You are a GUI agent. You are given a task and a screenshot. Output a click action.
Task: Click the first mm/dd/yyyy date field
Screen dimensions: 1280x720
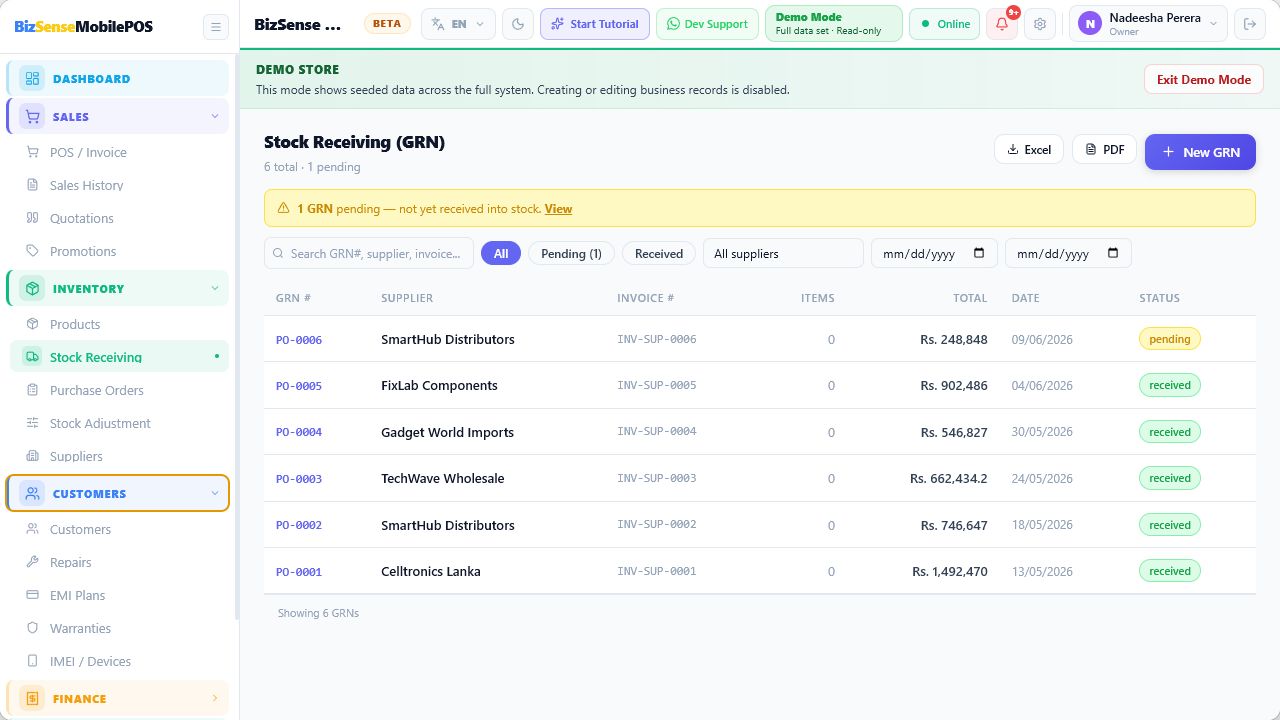click(934, 254)
